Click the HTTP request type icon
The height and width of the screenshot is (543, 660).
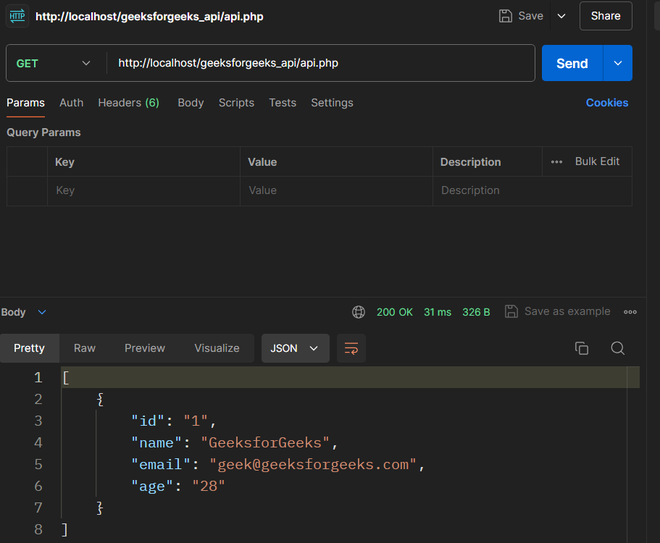click(x=17, y=16)
